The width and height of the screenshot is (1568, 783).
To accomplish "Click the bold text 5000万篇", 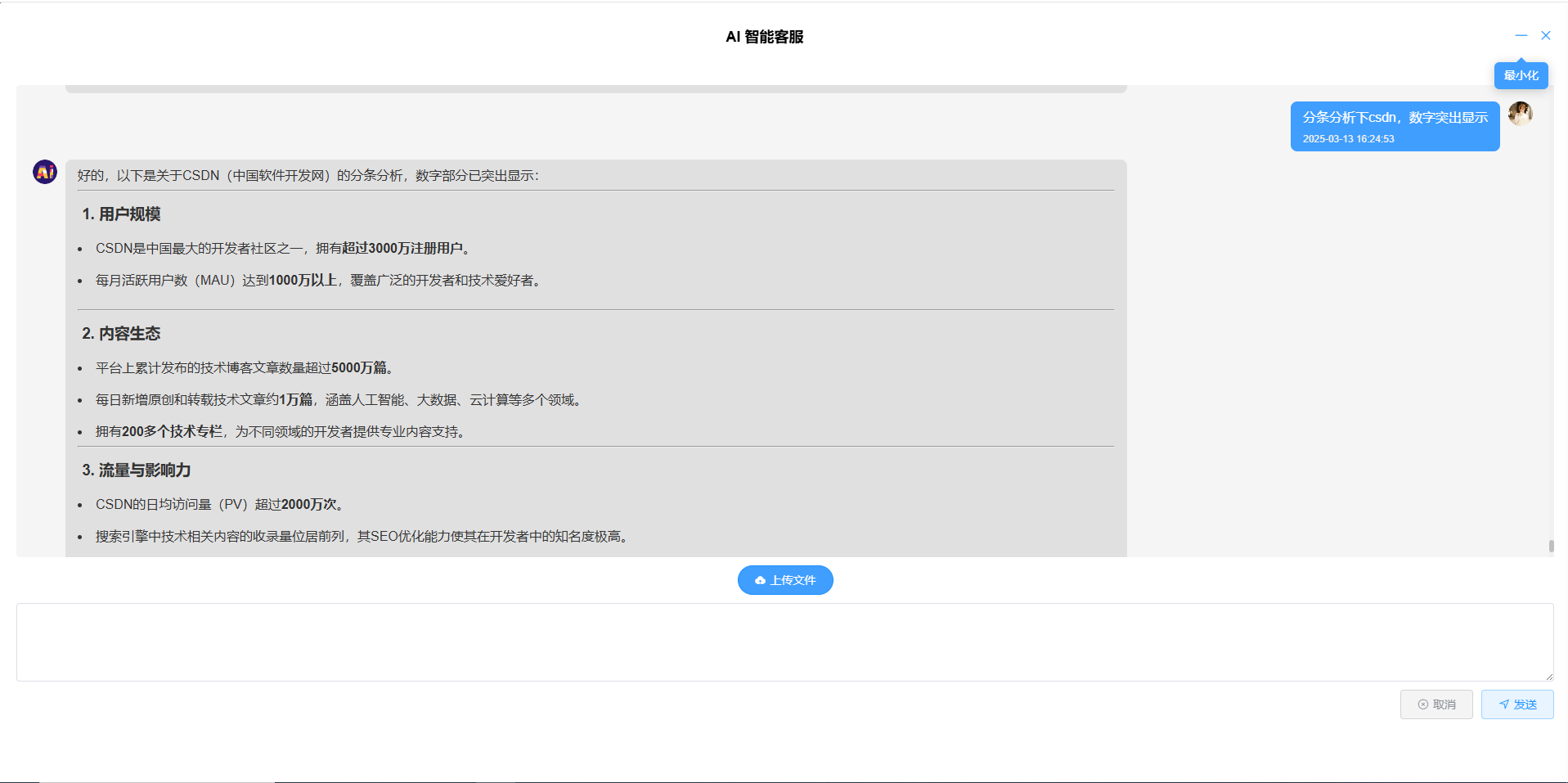I will pos(359,367).
